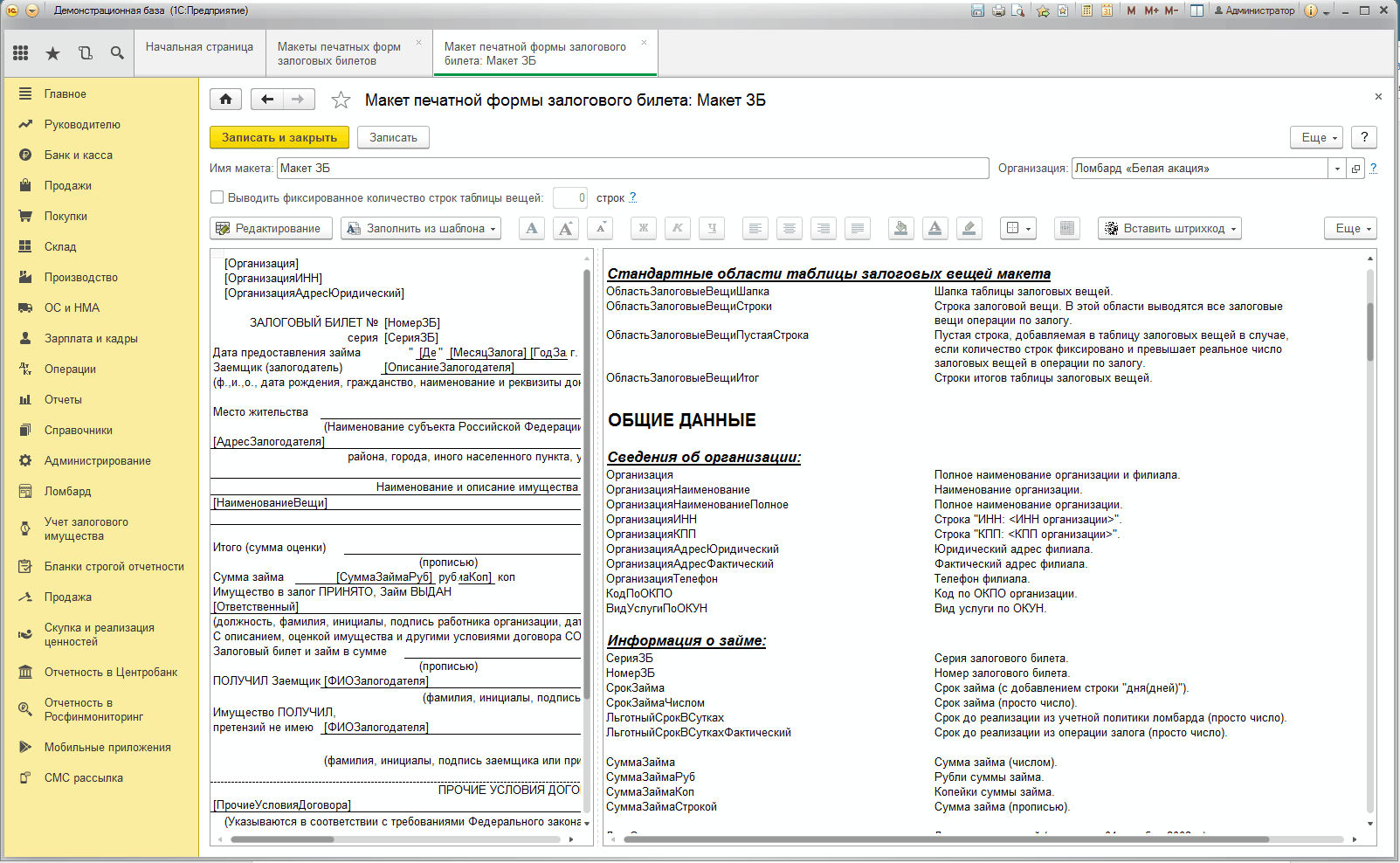The width and height of the screenshot is (1400, 863).
Task: Open the calendar icon in title bar
Action: pos(1107,10)
